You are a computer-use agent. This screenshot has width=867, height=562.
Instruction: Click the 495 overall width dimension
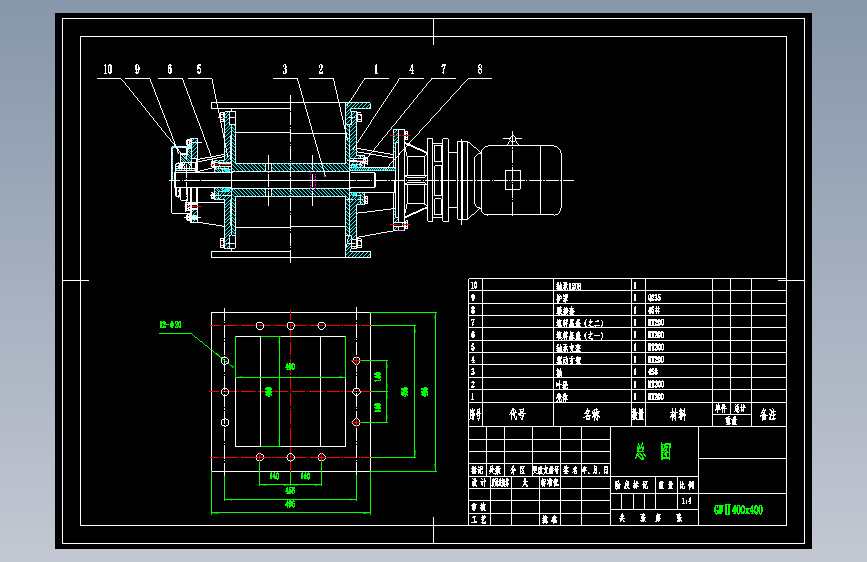(290, 504)
